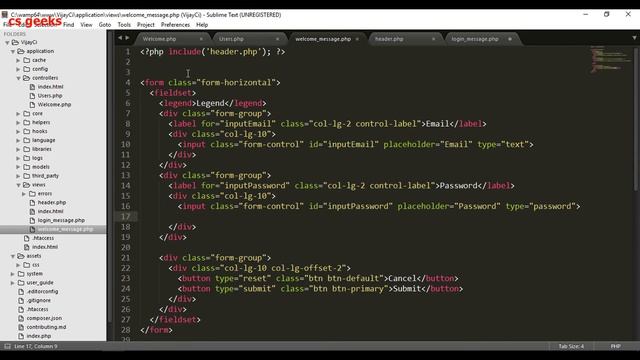Image resolution: width=640 pixels, height=360 pixels.
Task: Click line number 17 in gutter
Action: coord(125,217)
